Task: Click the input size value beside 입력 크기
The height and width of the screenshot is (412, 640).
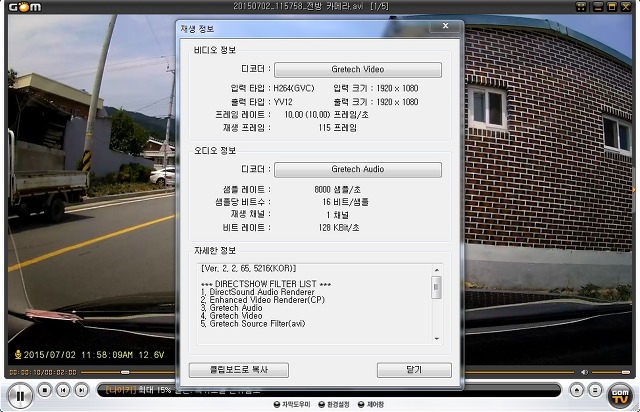Action: click(x=397, y=88)
